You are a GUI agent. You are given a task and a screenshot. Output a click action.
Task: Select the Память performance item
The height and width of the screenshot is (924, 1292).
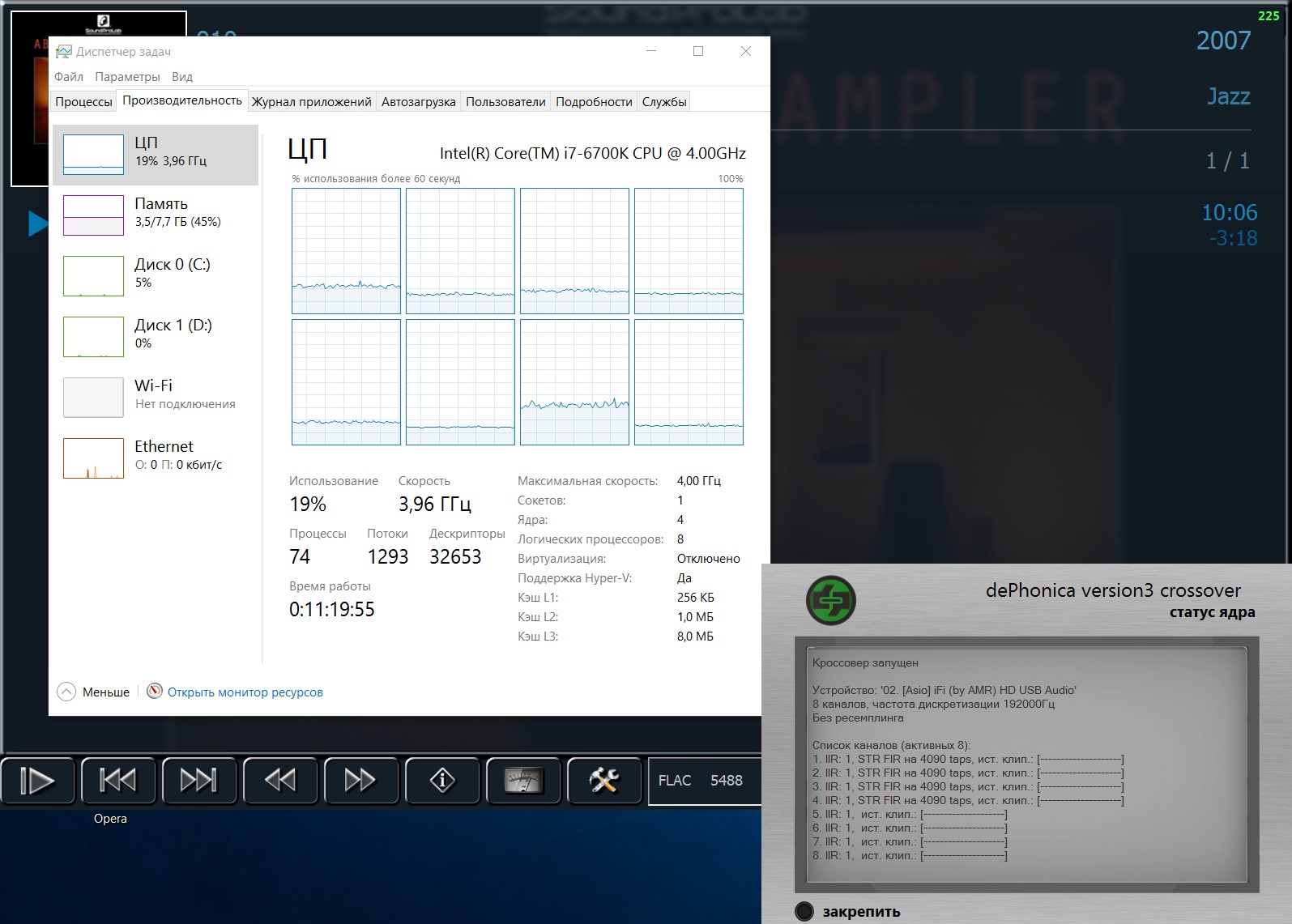coord(156,215)
